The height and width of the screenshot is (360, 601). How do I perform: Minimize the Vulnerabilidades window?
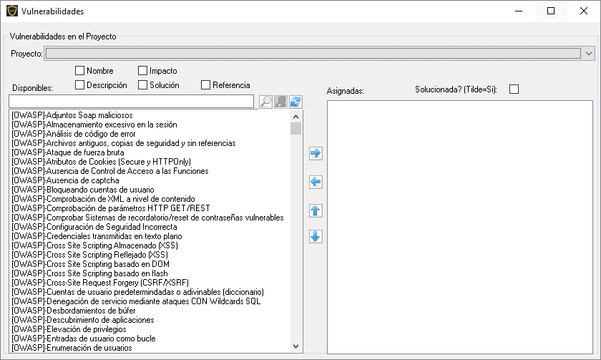tap(519, 11)
